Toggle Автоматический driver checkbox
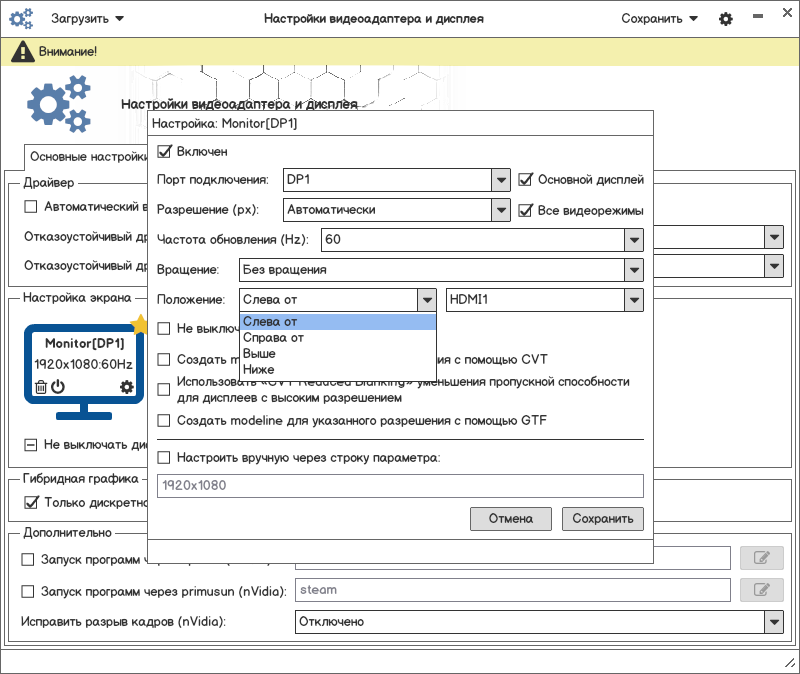Screen dimensions: 800x674 (x=31, y=207)
